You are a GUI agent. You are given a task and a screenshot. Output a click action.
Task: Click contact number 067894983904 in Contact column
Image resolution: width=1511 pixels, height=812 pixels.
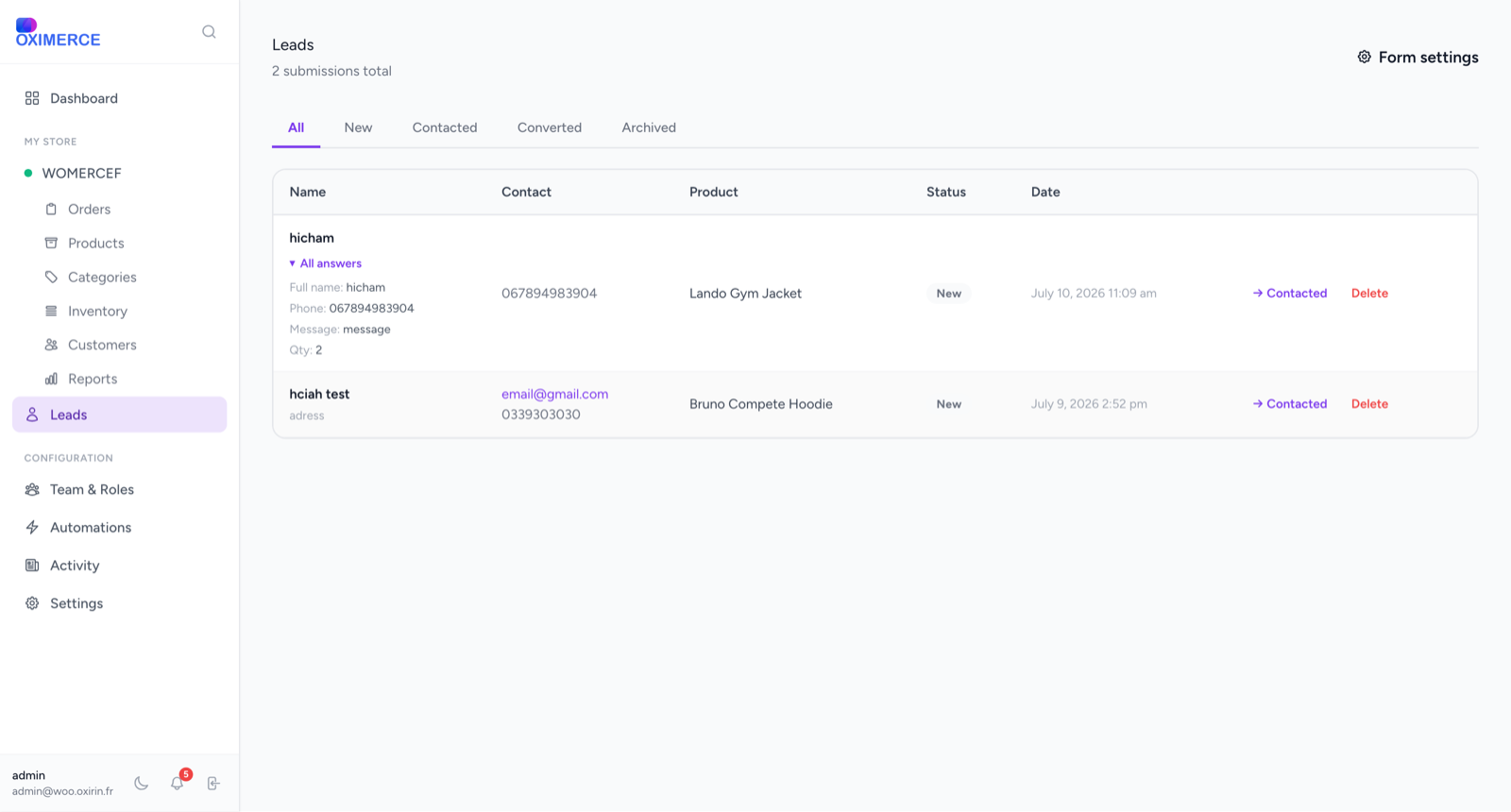point(549,294)
